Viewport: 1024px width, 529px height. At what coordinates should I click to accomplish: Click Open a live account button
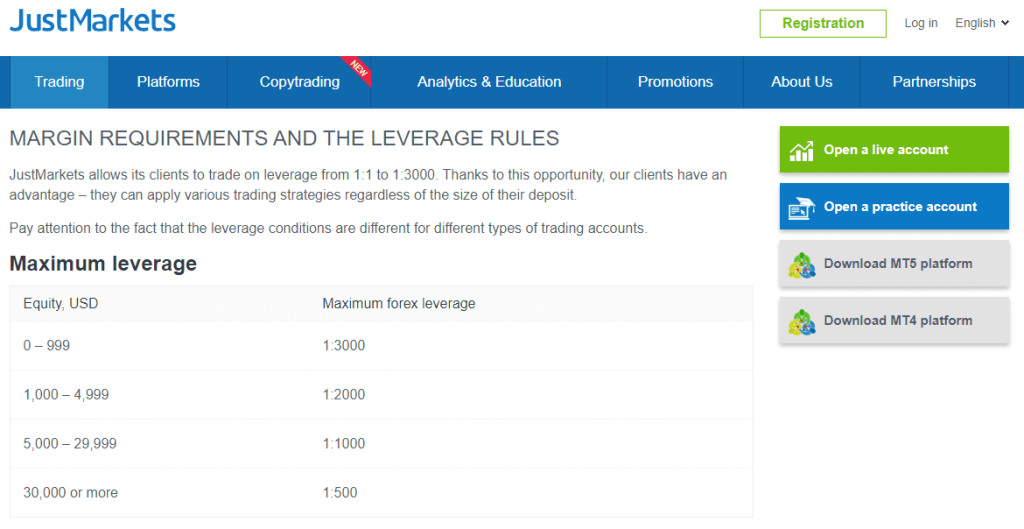point(894,150)
